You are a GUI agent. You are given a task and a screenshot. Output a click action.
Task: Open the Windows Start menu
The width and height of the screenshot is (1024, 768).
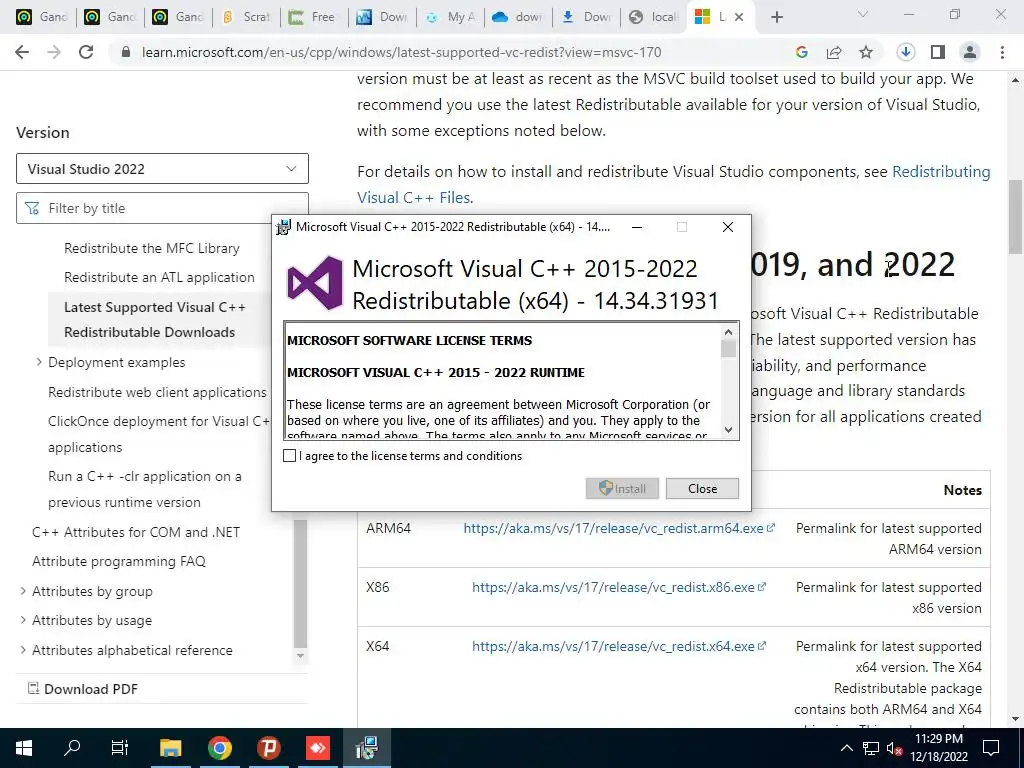24,748
